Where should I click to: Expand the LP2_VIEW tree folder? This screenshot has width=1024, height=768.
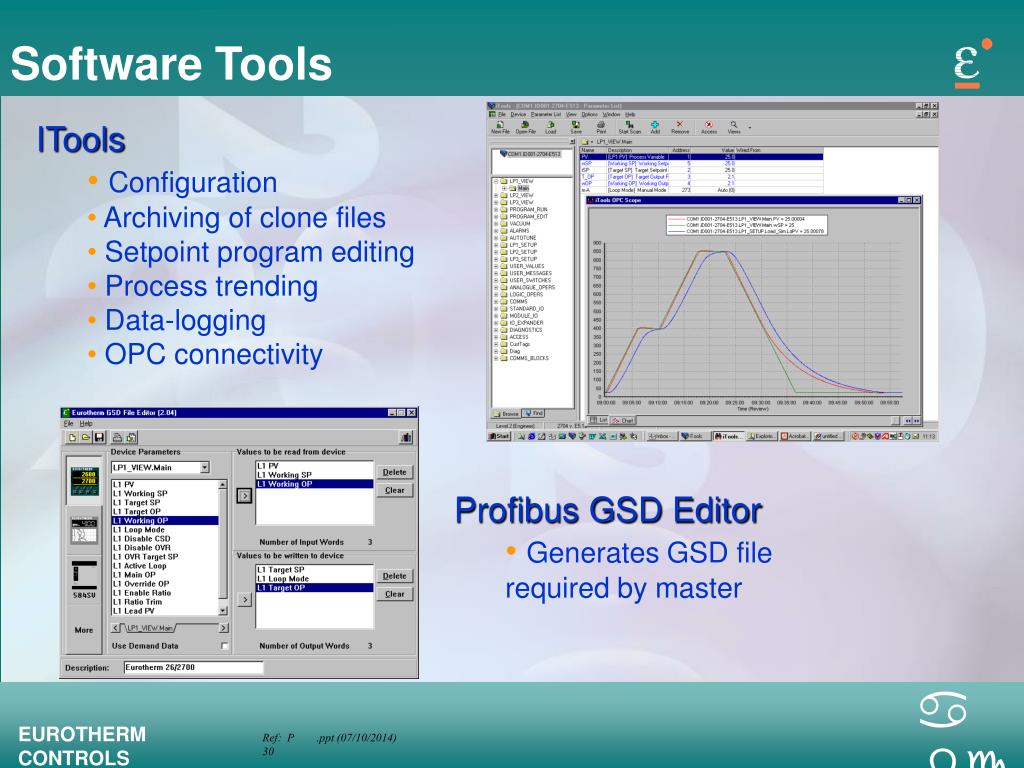coord(496,195)
